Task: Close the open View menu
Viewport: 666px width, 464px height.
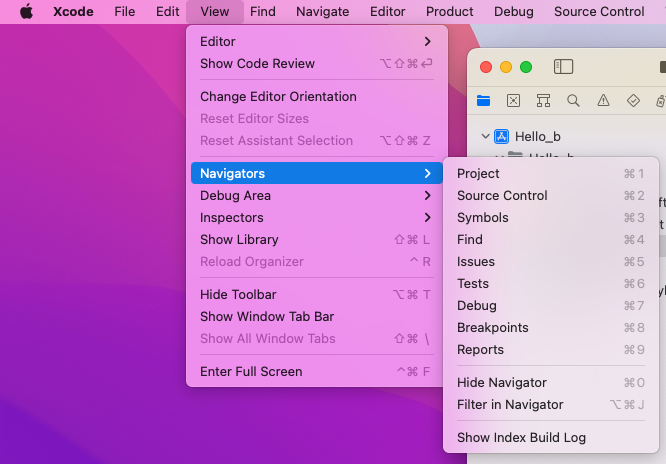Action: click(214, 11)
